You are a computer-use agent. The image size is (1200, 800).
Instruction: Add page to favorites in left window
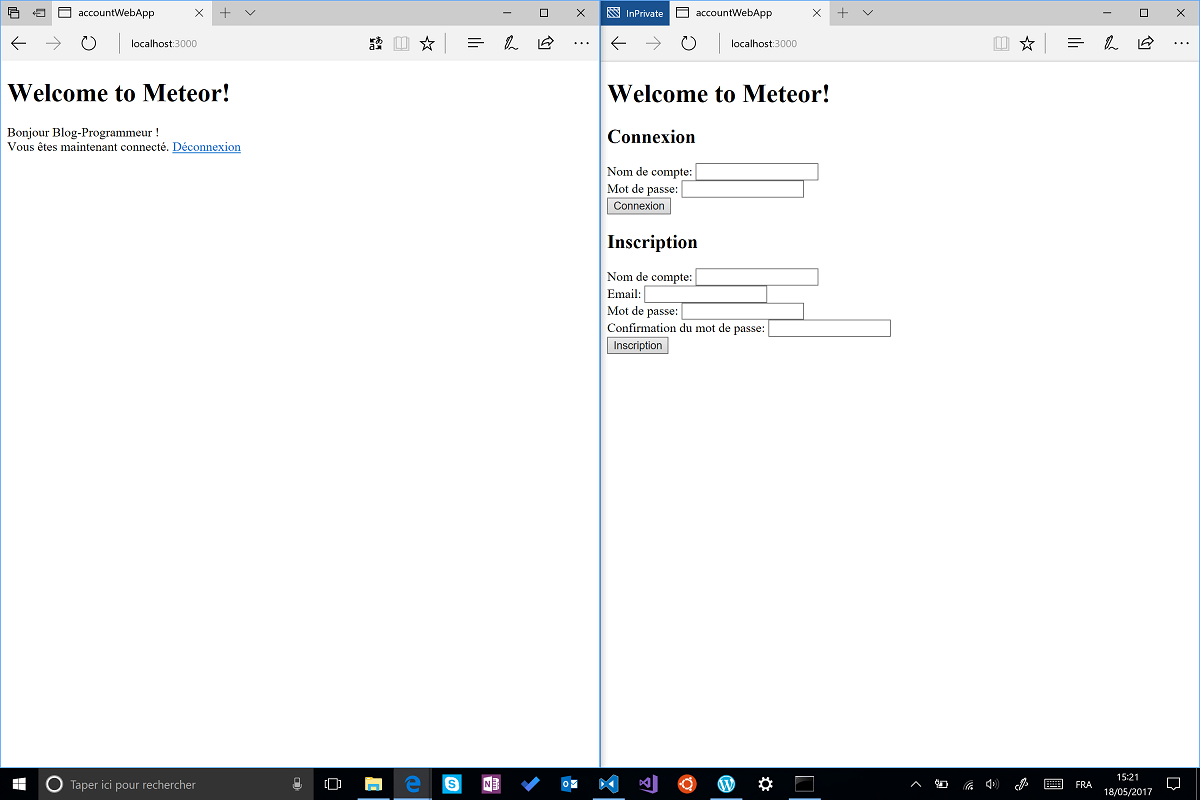point(427,43)
